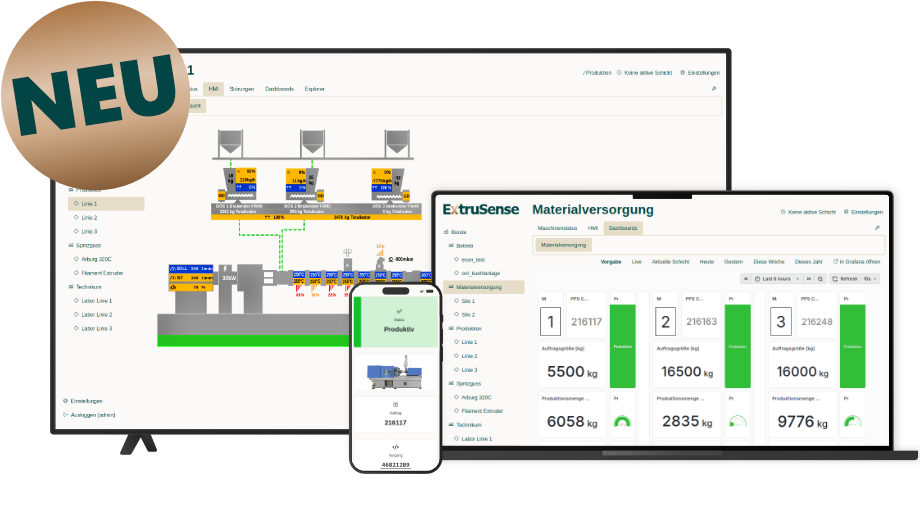Click the In Grafana öffnen link
The width and height of the screenshot is (920, 522).
coord(857,262)
